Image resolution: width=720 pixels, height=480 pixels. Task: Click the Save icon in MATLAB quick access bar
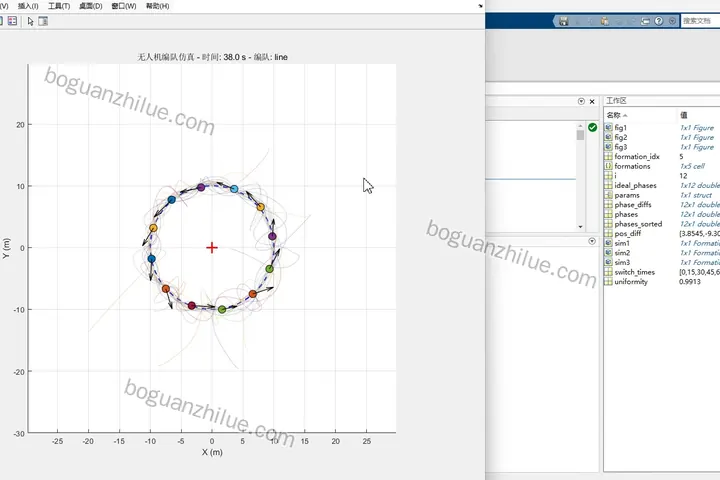[564, 21]
